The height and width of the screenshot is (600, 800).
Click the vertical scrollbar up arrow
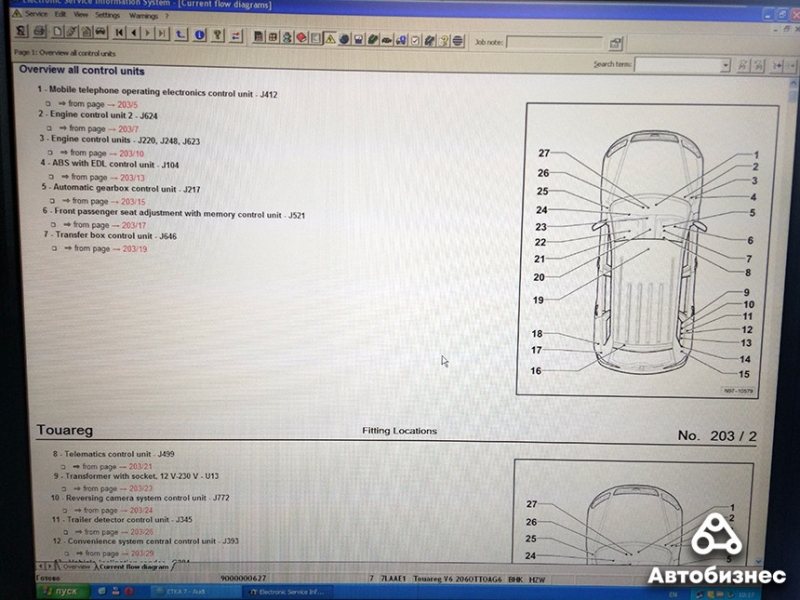[x=793, y=82]
